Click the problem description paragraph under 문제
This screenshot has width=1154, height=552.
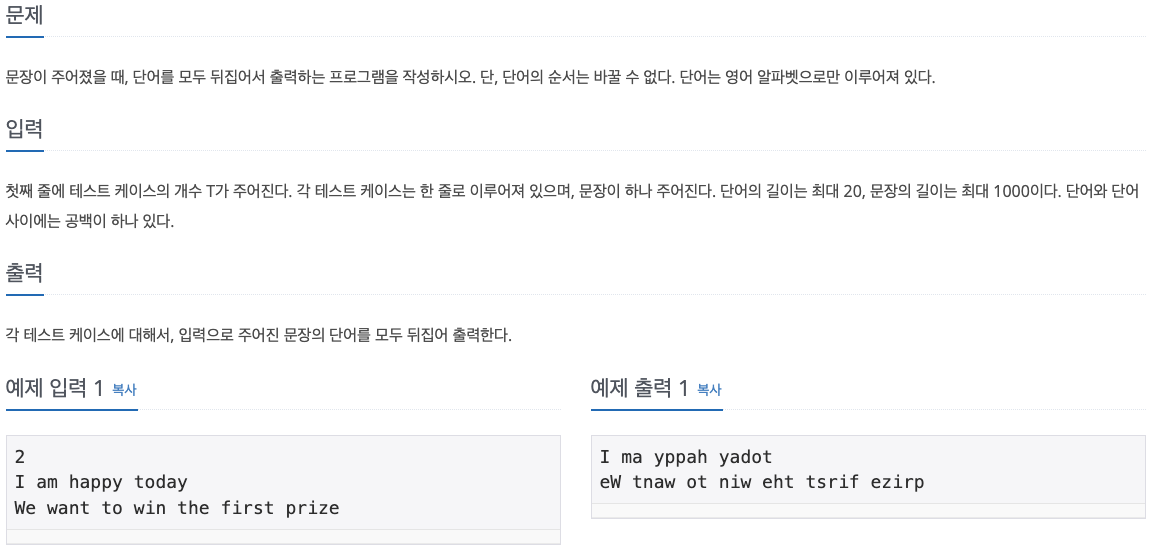[x=470, y=78]
